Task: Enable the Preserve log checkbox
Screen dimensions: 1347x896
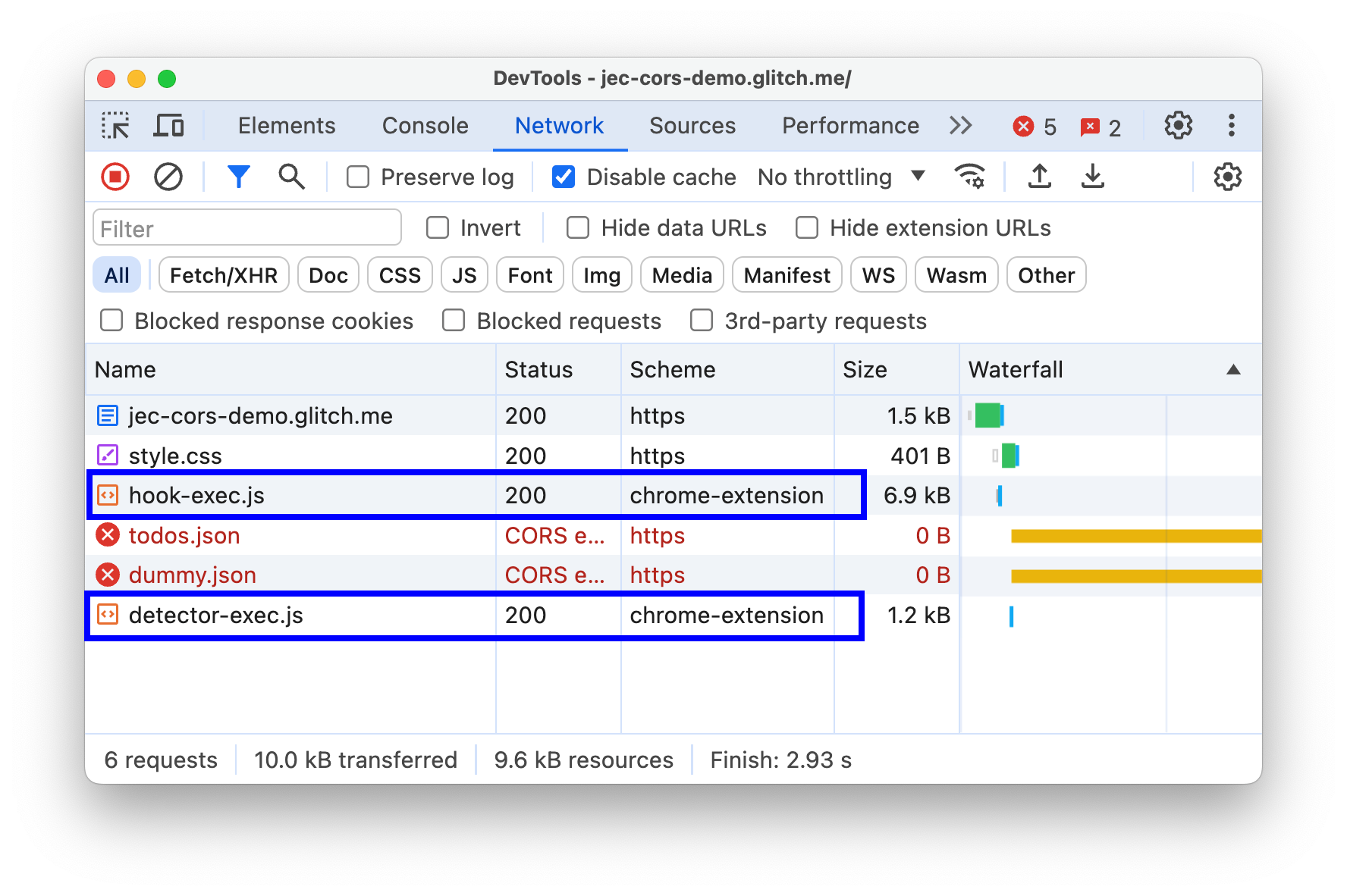Action: click(x=357, y=177)
